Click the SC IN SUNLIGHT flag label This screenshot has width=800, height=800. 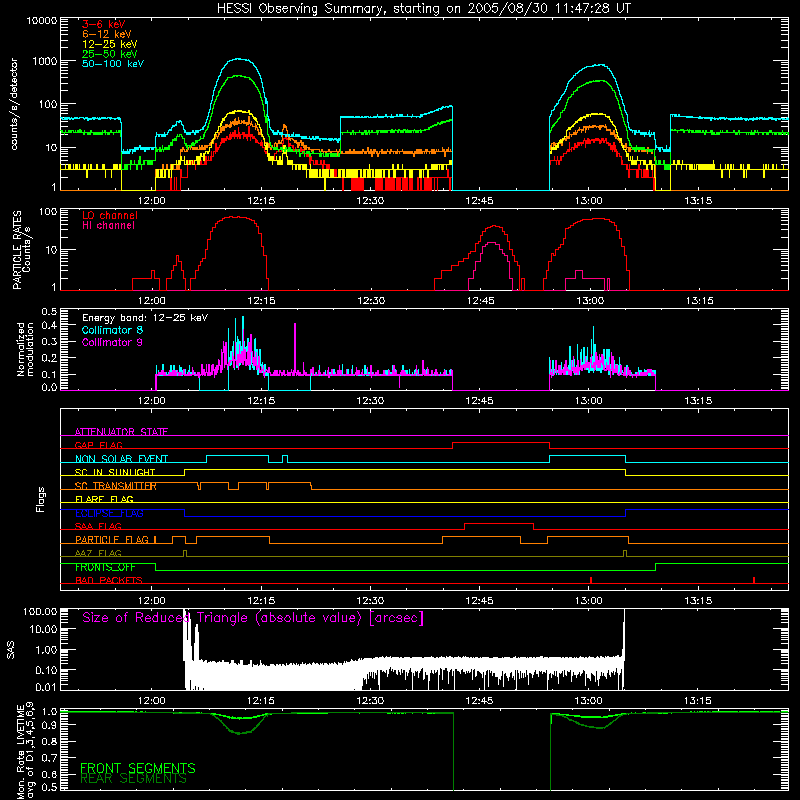point(115,472)
